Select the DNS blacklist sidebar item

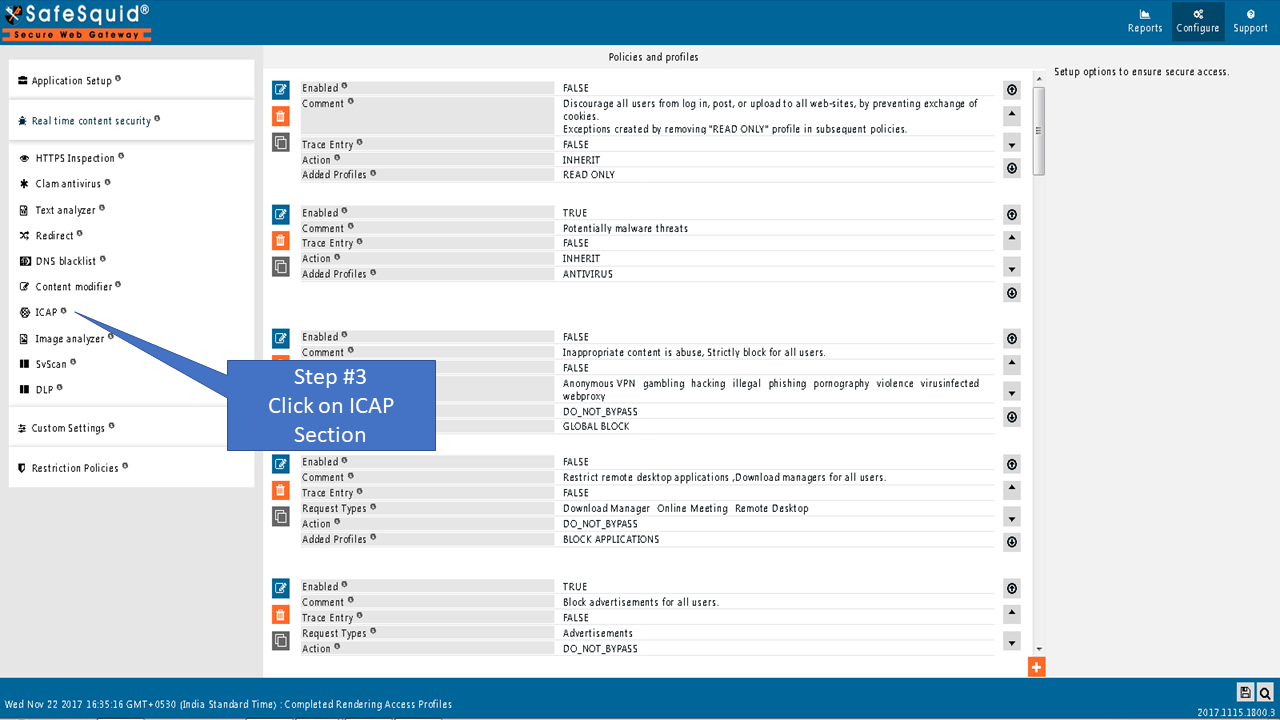point(65,261)
